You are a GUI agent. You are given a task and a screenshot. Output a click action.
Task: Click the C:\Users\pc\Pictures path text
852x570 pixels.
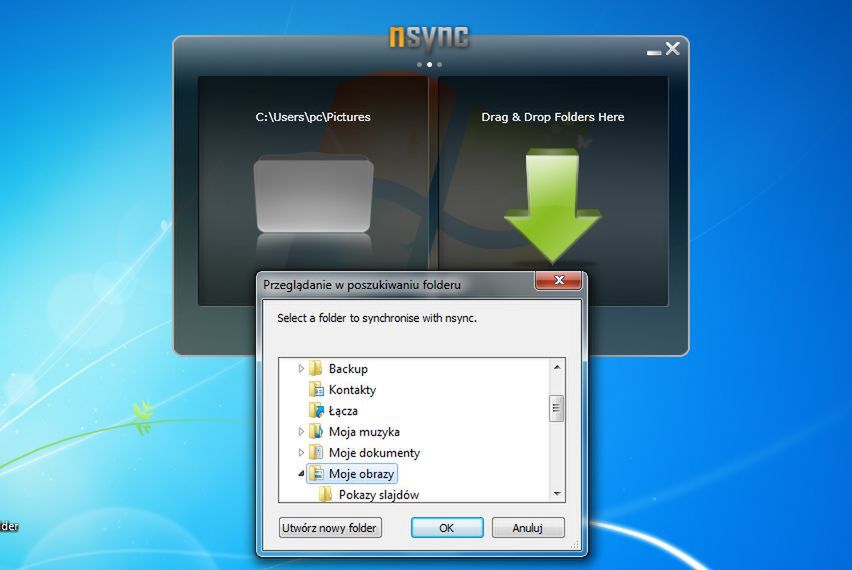point(313,117)
